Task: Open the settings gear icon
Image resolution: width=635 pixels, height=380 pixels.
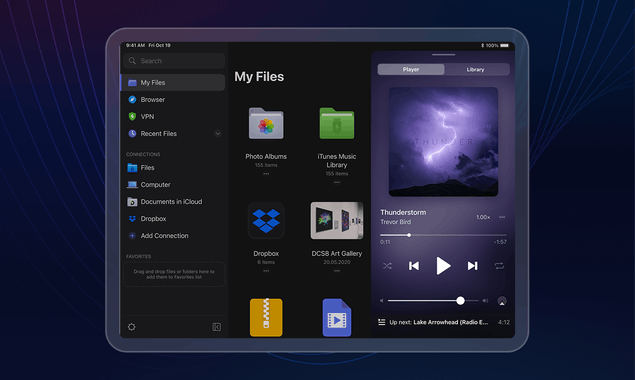Action: [132, 327]
